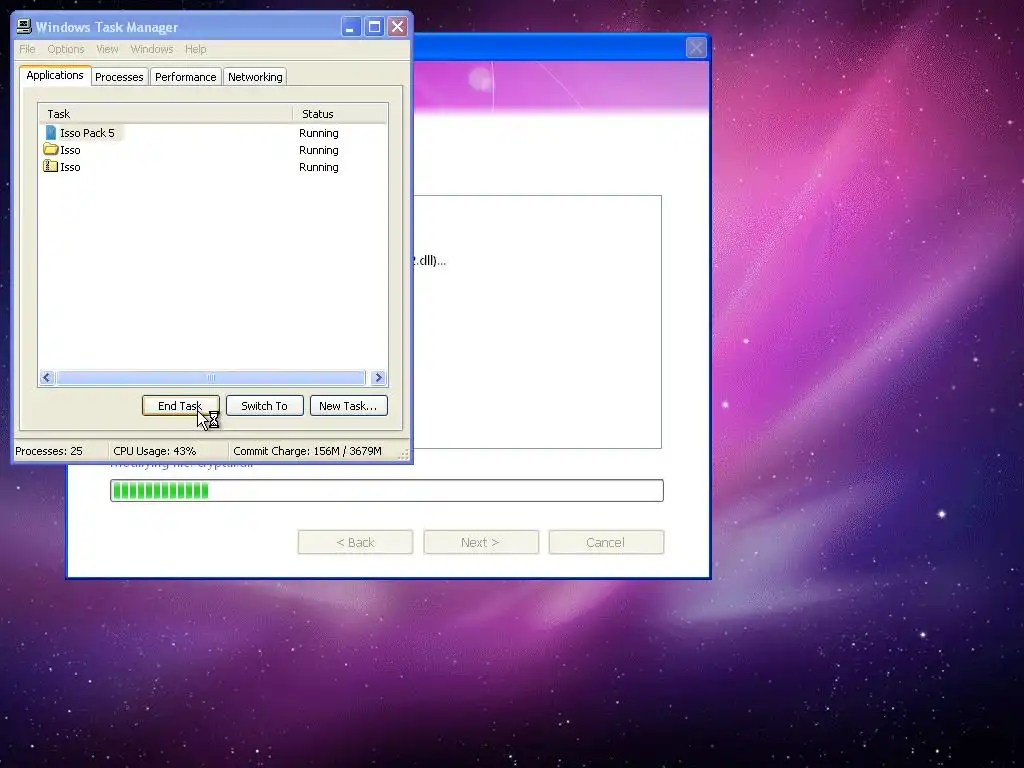Switch to the Processes tab
The image size is (1024, 768).
(120, 77)
